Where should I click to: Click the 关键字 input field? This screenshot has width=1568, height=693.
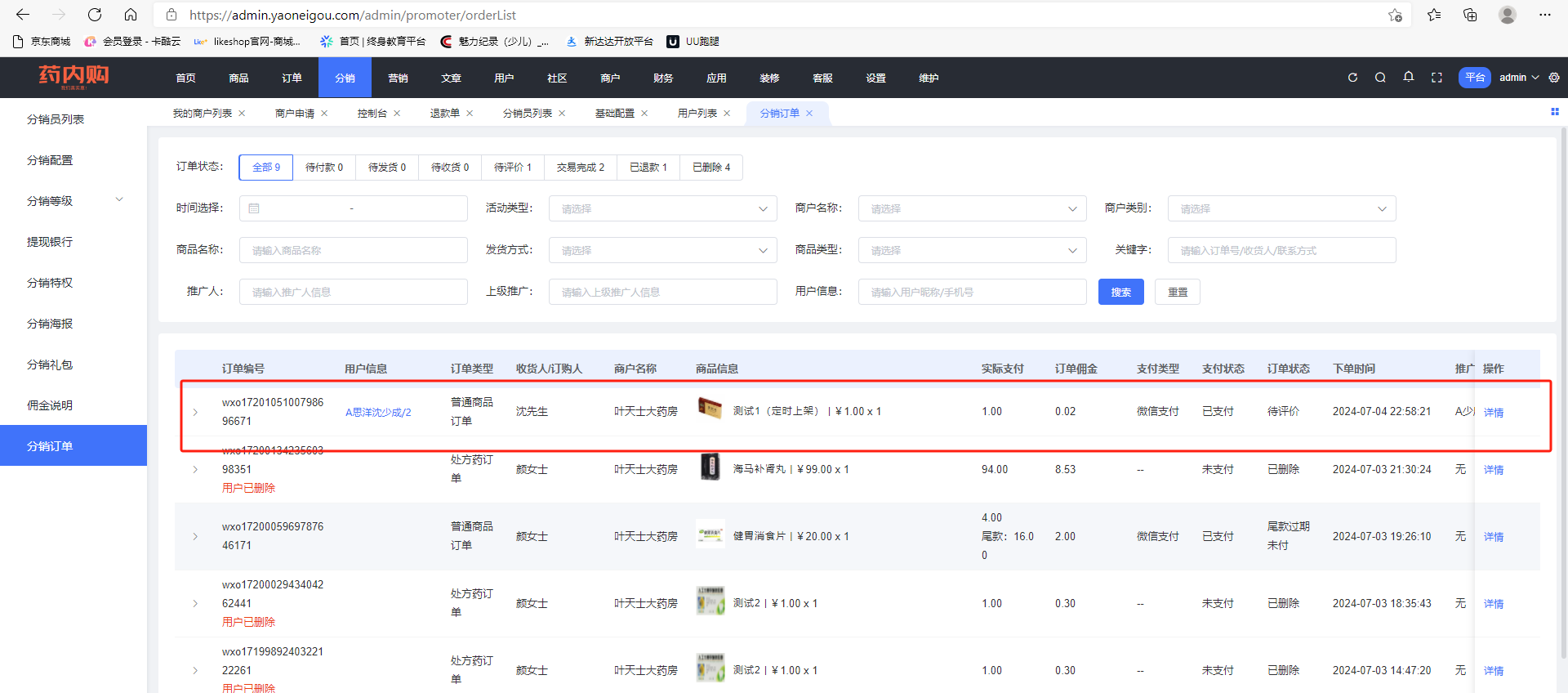1282,250
